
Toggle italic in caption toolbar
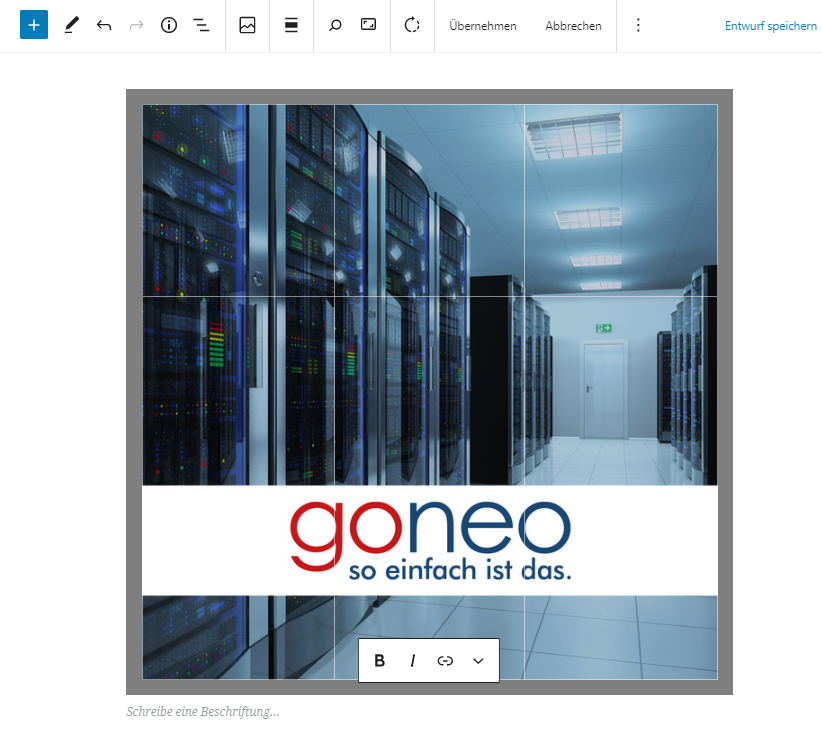(413, 660)
